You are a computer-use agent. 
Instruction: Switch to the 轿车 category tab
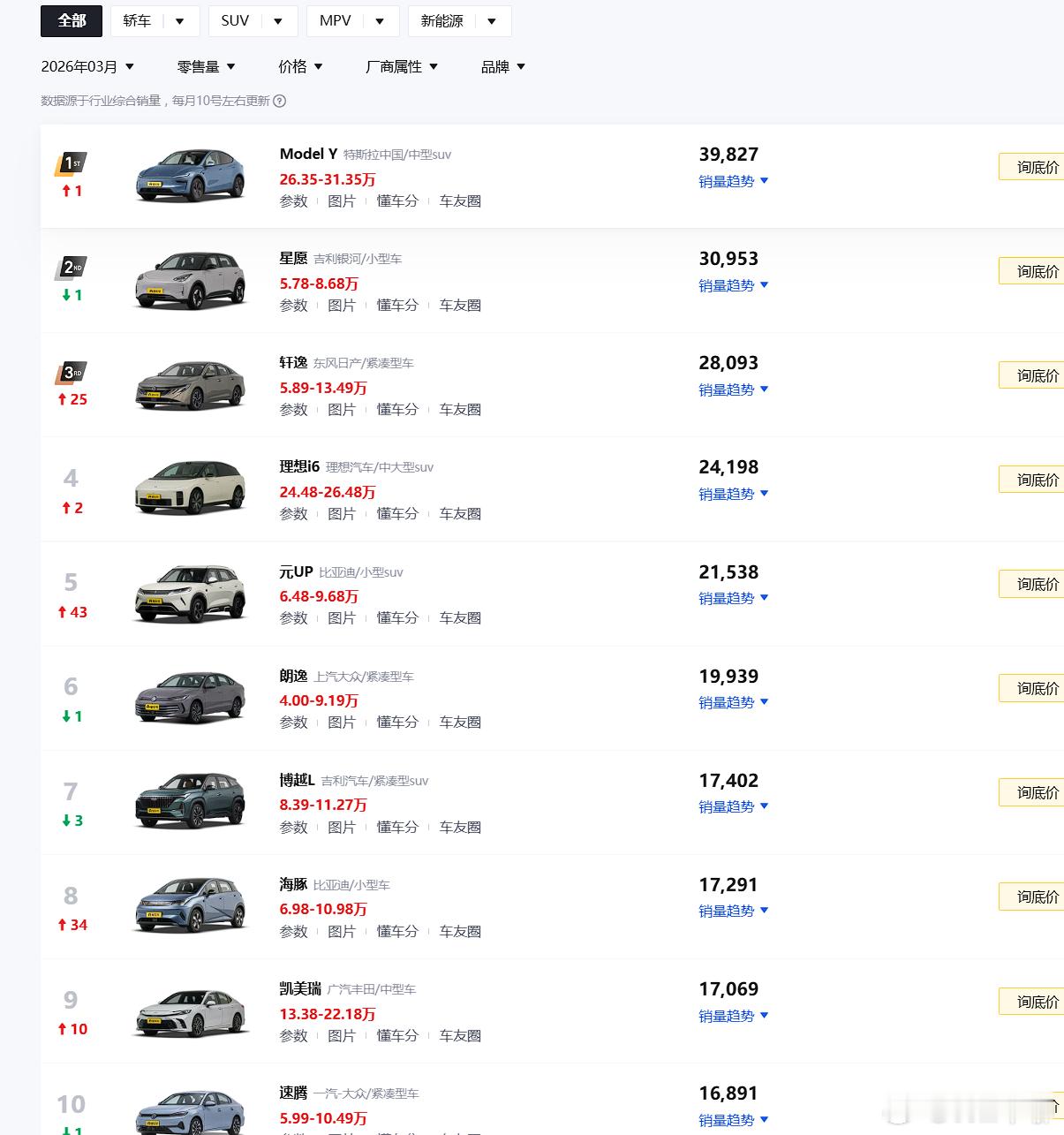coord(137,20)
